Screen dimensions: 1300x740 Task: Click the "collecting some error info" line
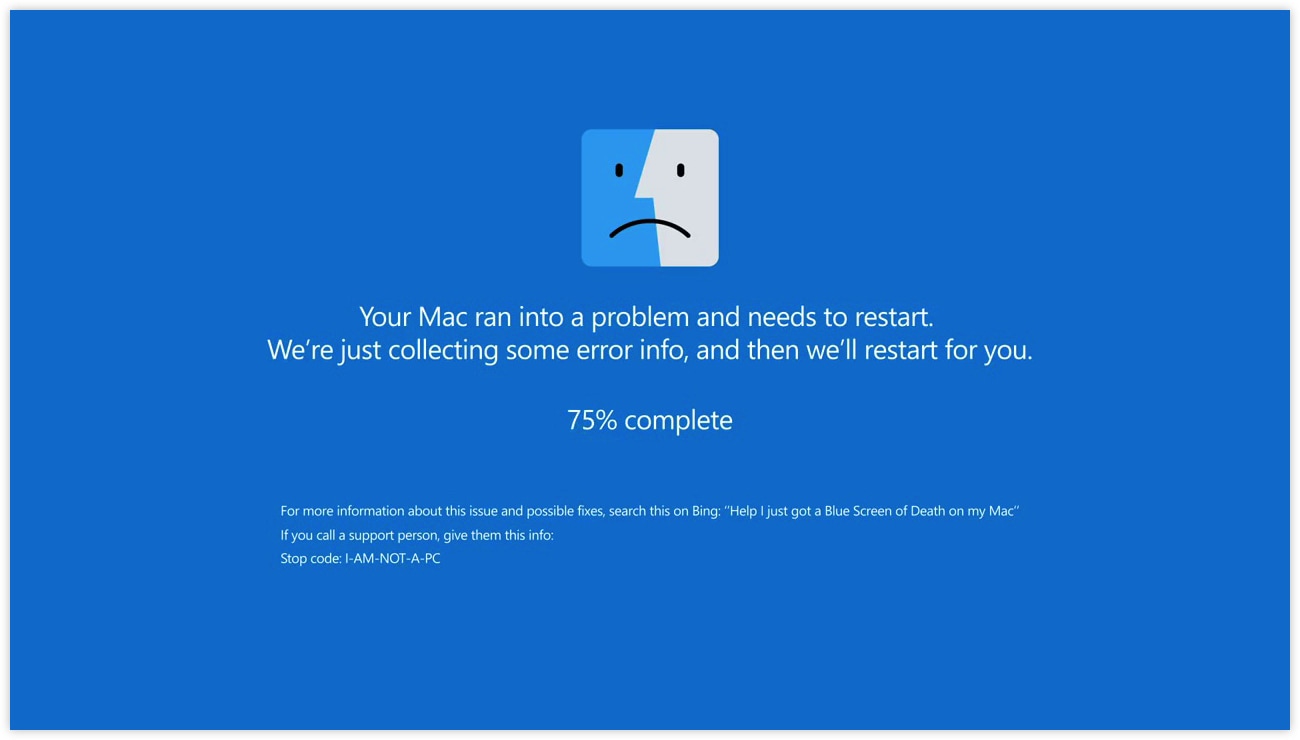650,350
